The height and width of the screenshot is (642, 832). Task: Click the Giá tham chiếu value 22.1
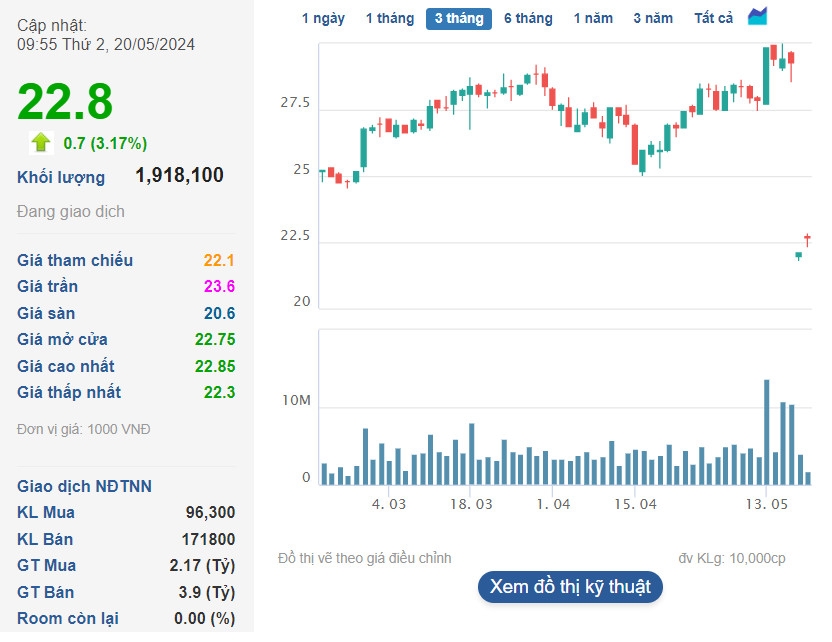click(x=219, y=261)
